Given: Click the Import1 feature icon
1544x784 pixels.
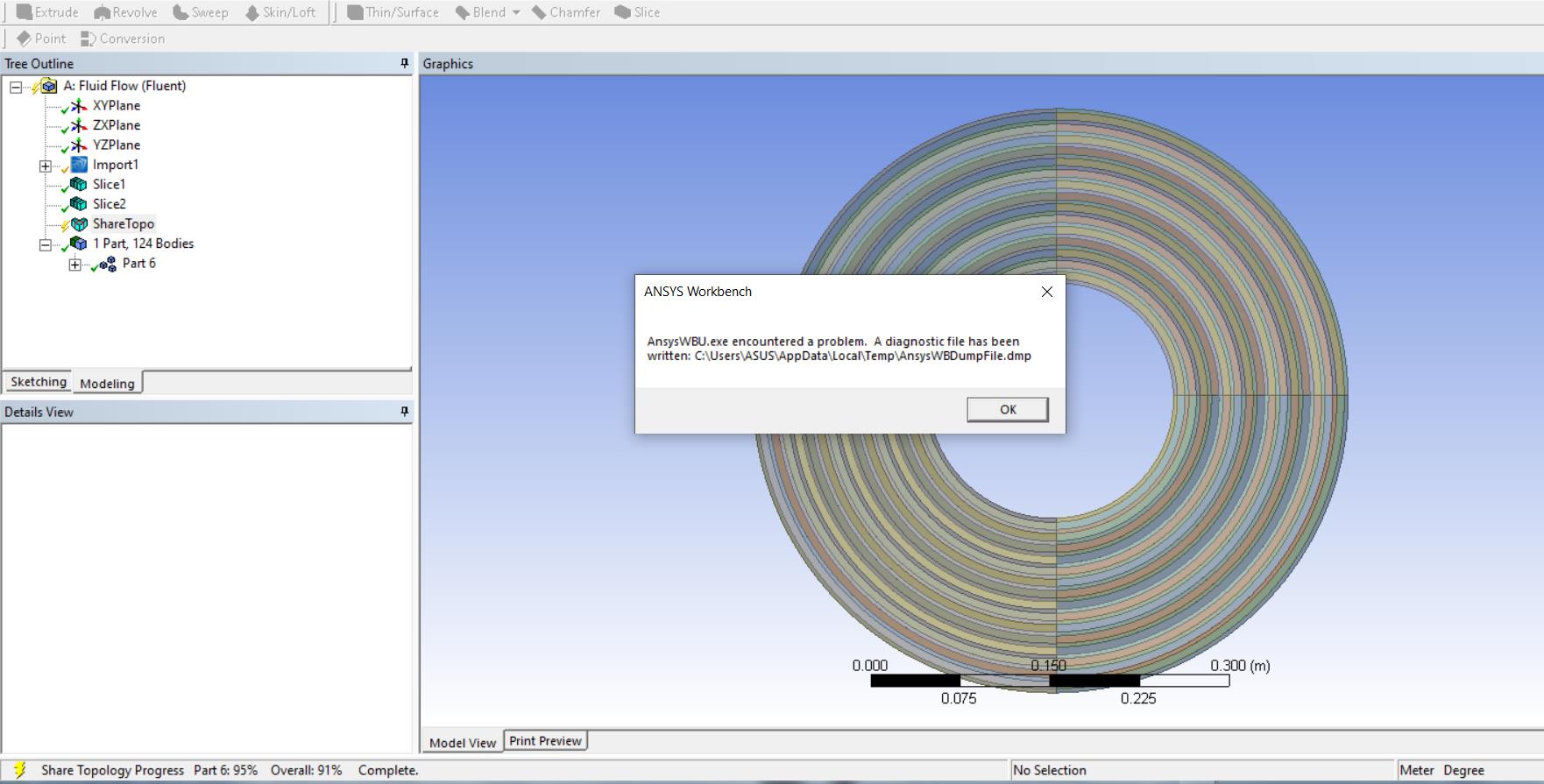Looking at the screenshot, I should (x=79, y=165).
